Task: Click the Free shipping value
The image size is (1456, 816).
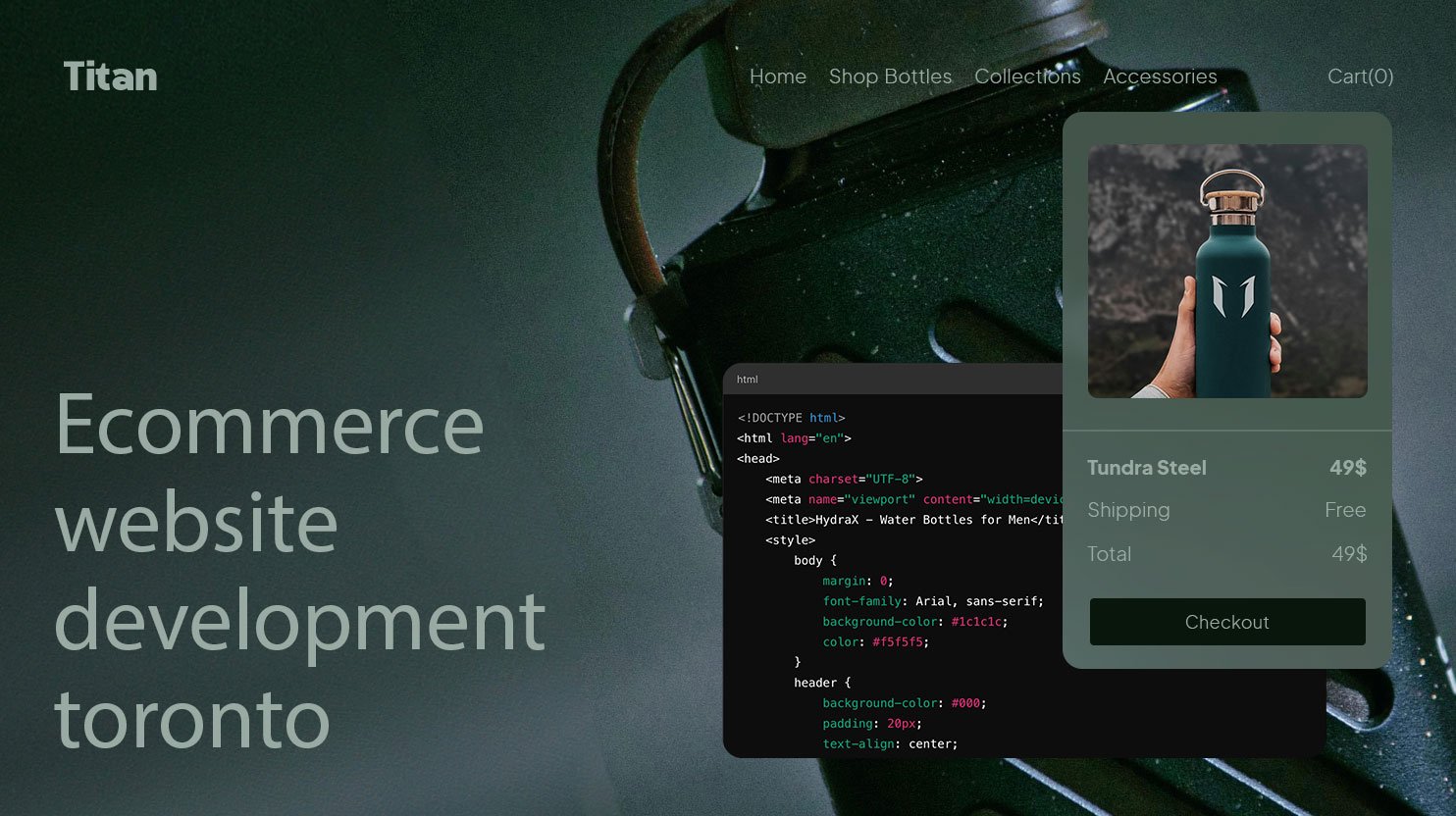Action: click(x=1345, y=510)
